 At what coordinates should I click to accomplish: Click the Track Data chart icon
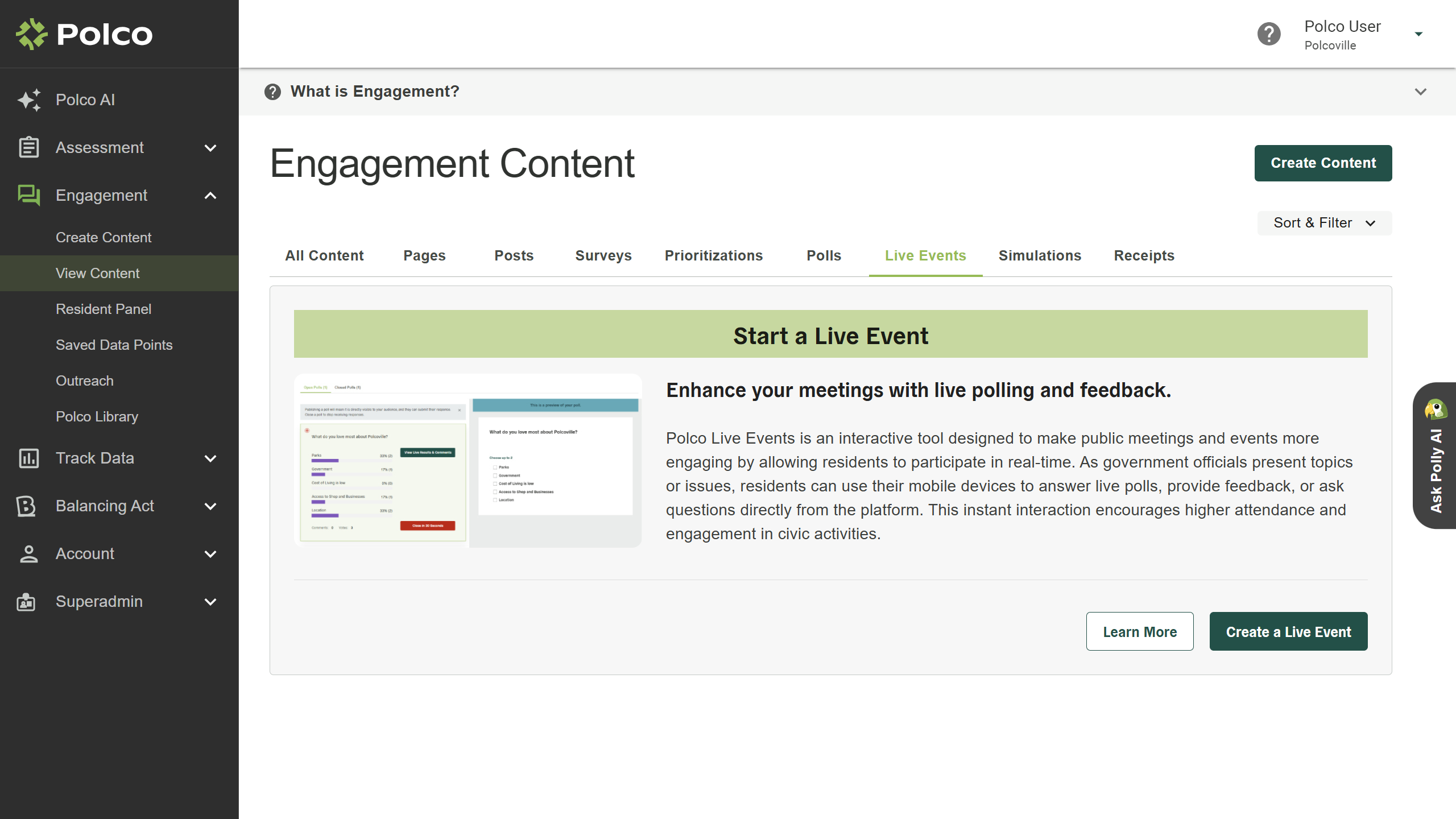(x=28, y=458)
